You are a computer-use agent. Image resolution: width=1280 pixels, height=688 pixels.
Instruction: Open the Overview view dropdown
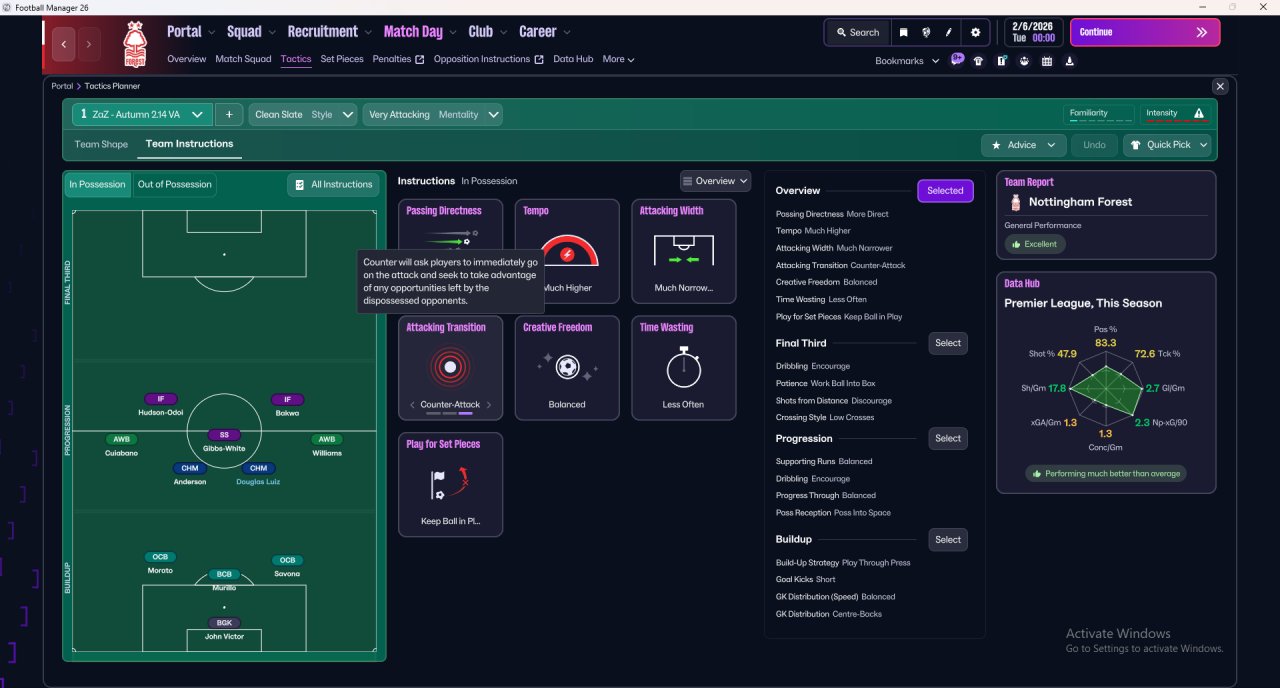715,181
